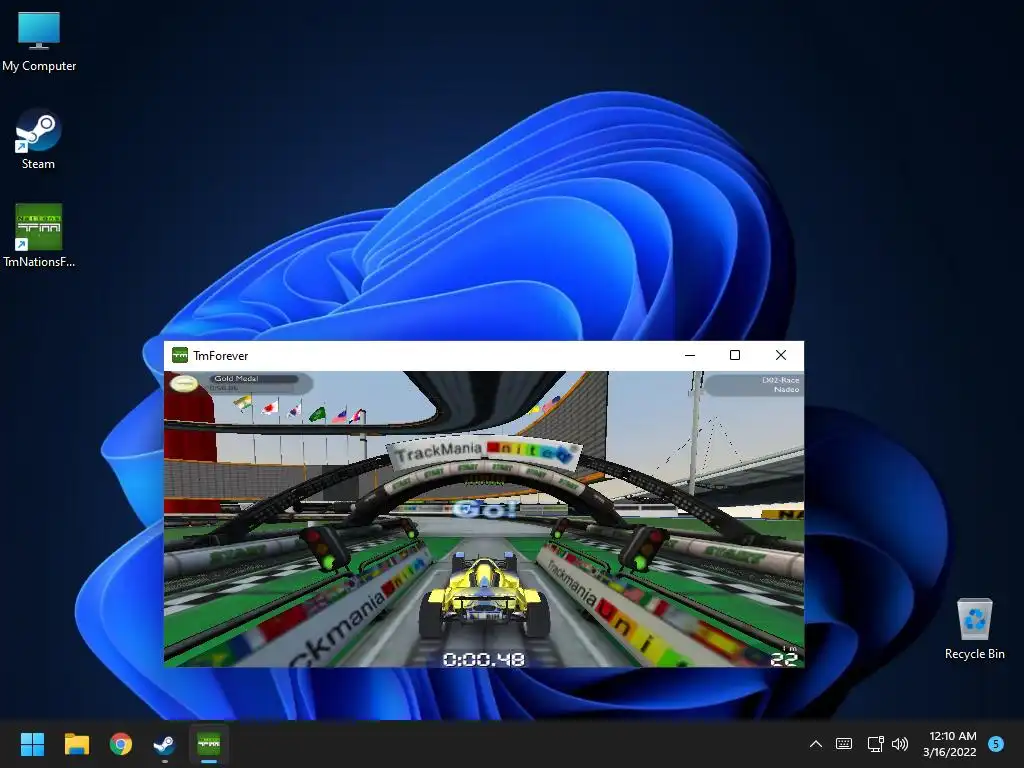Open the touch keyboard tray icon
This screenshot has height=768, width=1024.
point(844,744)
